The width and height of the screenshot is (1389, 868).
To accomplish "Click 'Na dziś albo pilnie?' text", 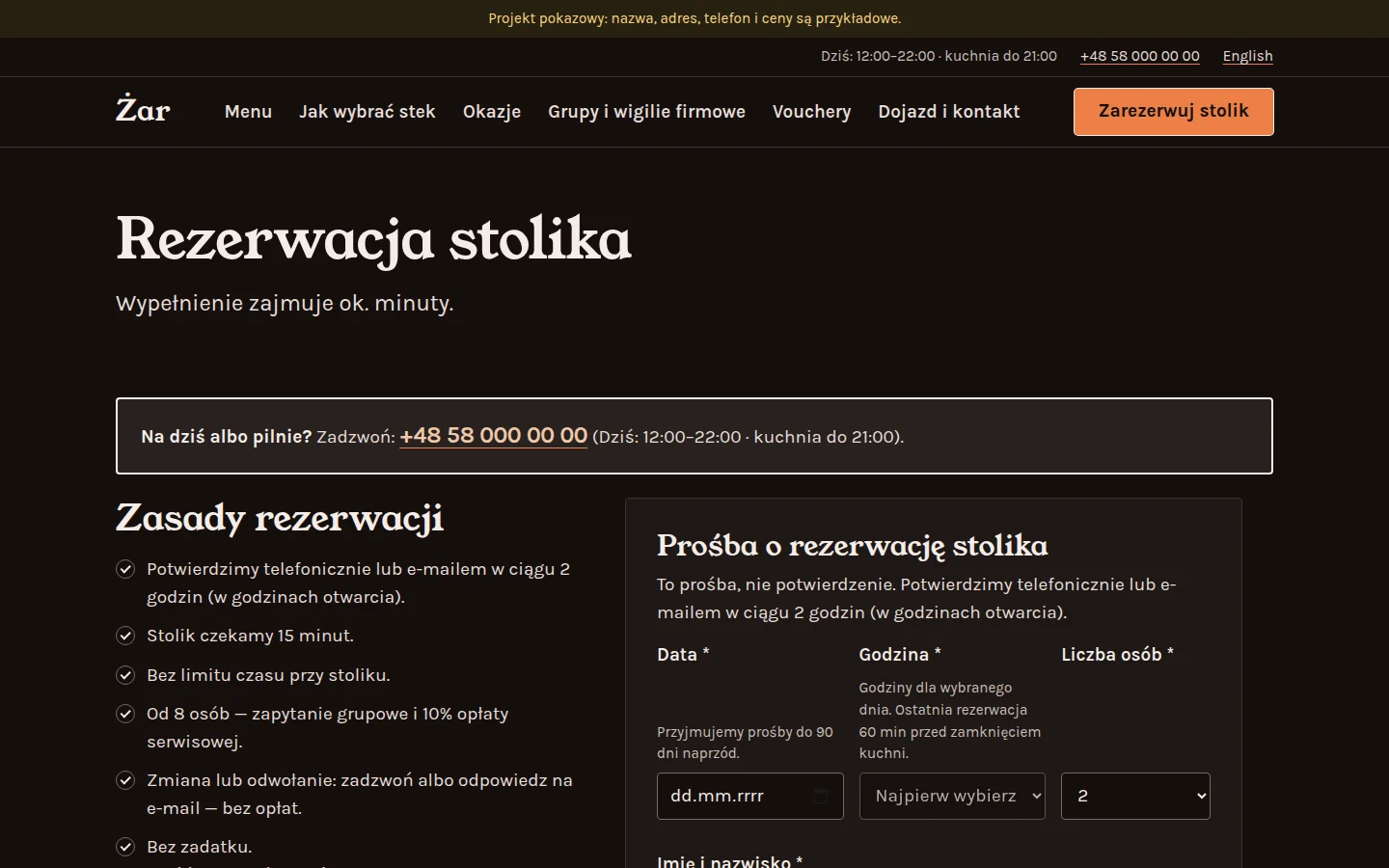I will 227,437.
